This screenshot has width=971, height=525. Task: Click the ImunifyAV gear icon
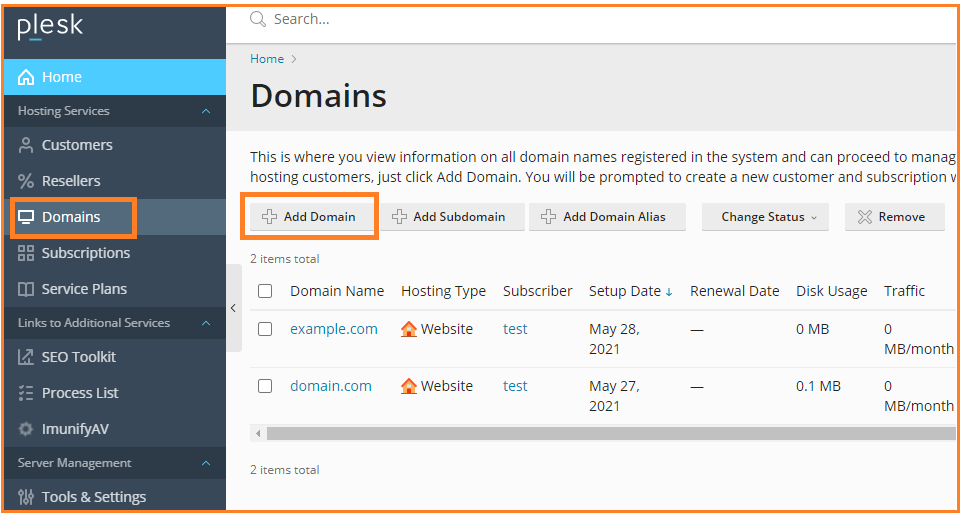tap(26, 428)
